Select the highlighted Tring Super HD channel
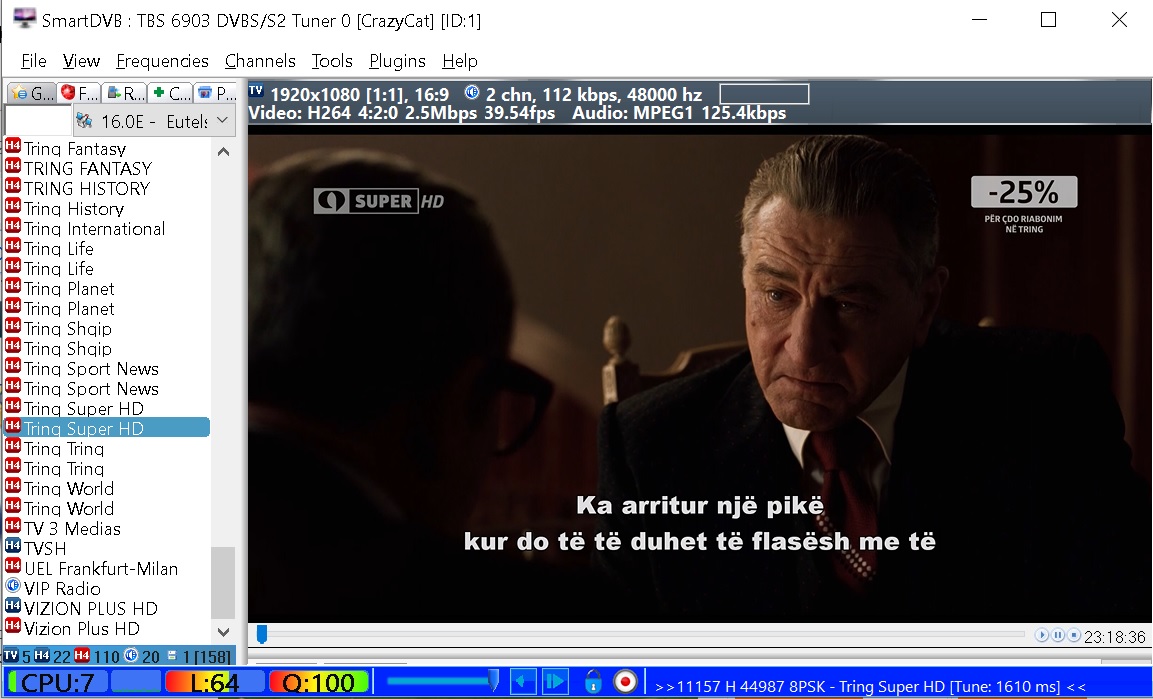The width and height of the screenshot is (1153, 699). click(107, 428)
